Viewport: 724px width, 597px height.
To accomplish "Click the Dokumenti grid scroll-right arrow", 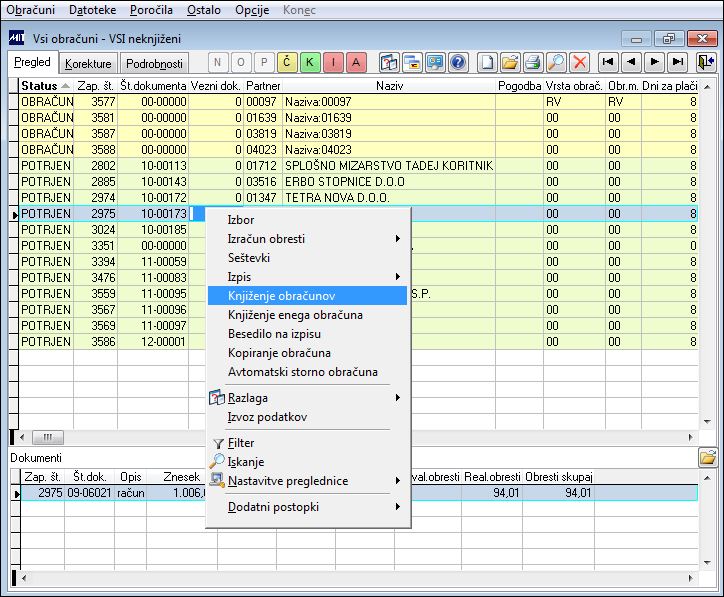I will (x=691, y=578).
